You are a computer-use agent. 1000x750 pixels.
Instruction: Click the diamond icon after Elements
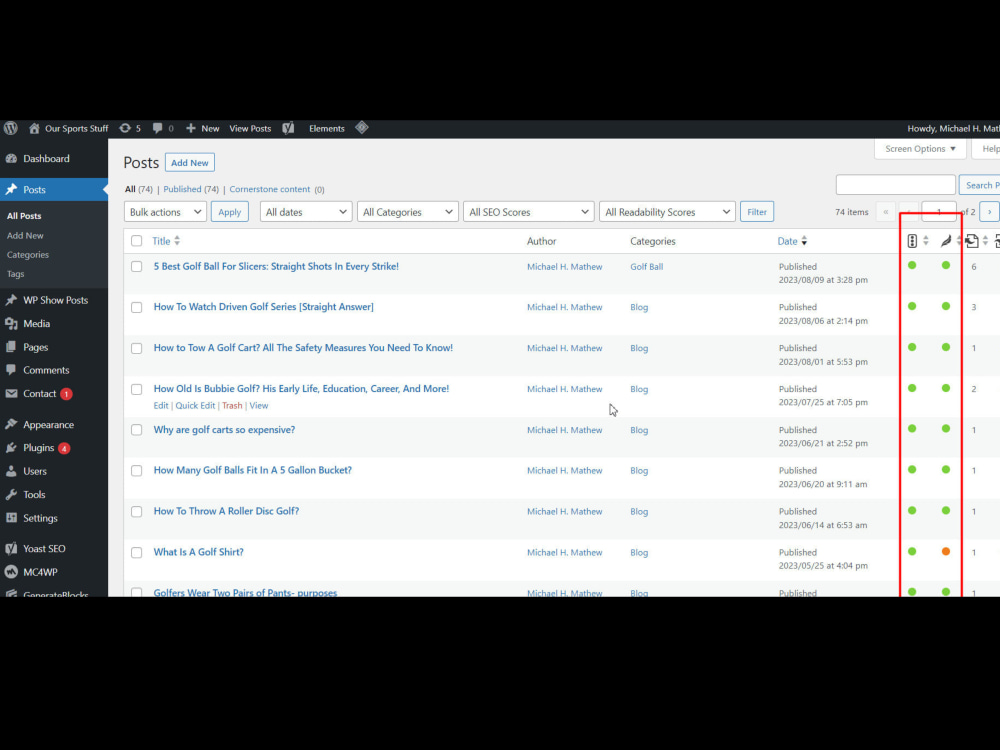click(x=362, y=128)
